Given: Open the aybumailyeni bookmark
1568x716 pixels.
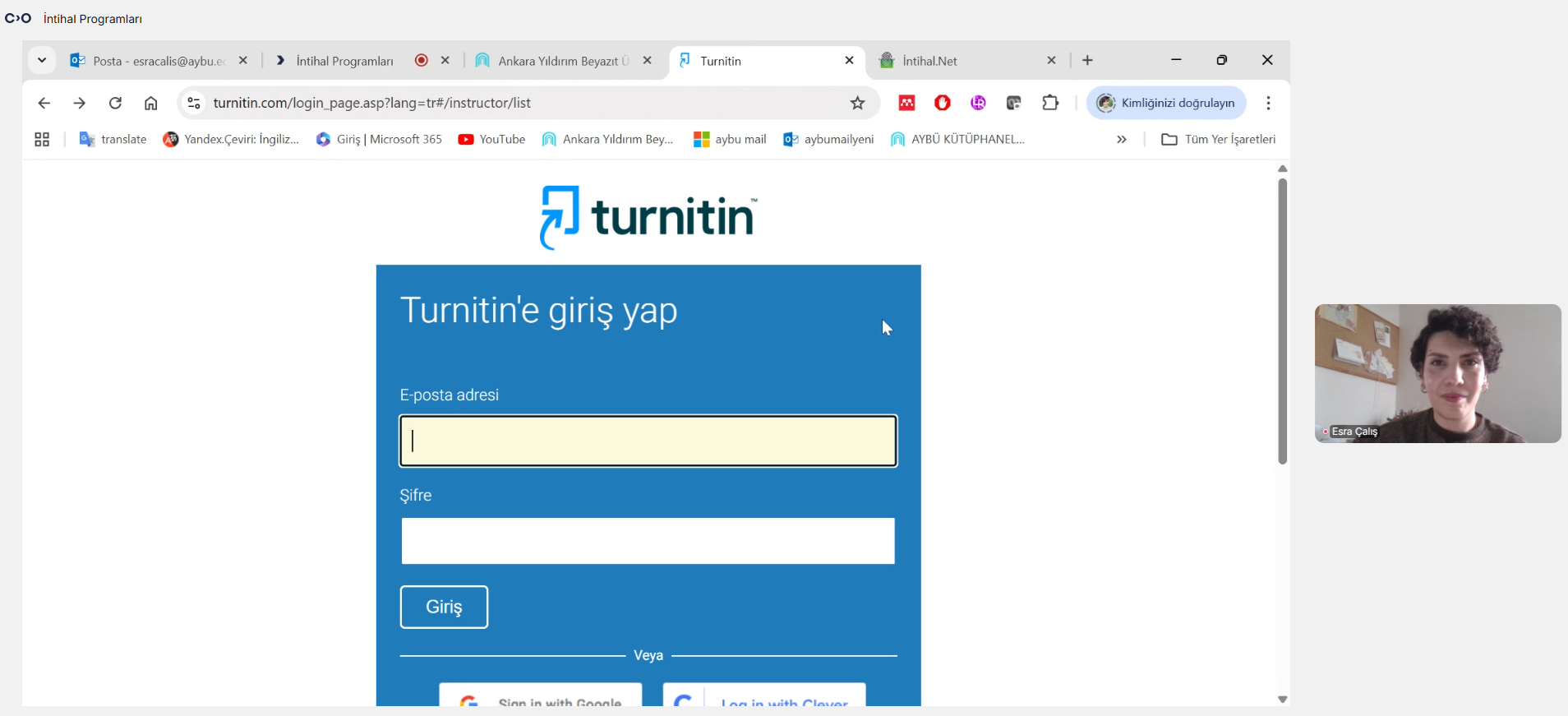Looking at the screenshot, I should (828, 140).
